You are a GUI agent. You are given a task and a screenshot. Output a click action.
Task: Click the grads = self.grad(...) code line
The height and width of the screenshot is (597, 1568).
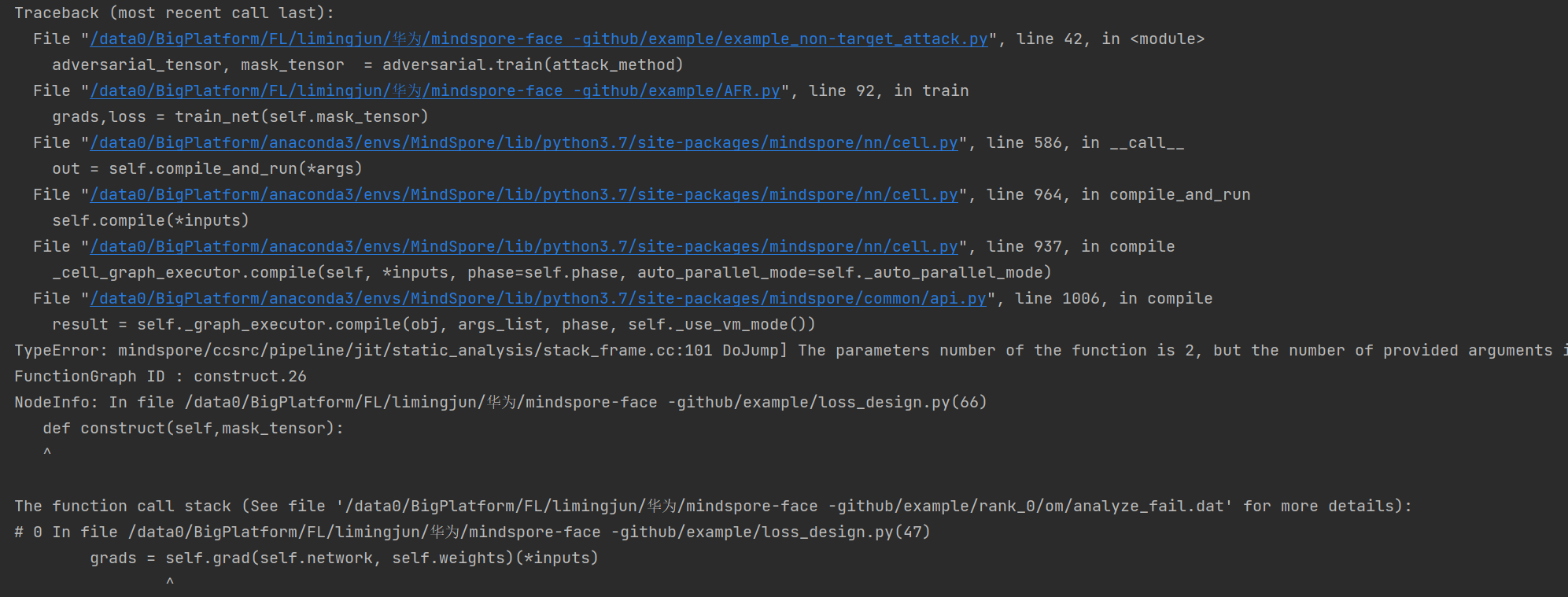344,558
